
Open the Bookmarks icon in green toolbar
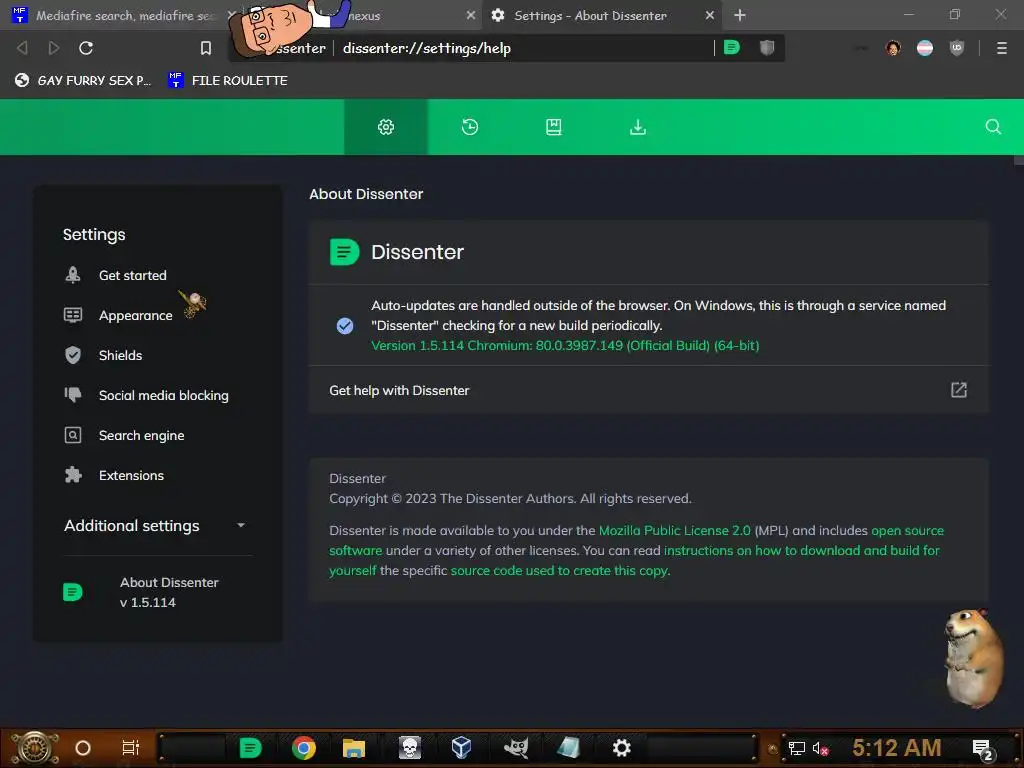tap(554, 127)
